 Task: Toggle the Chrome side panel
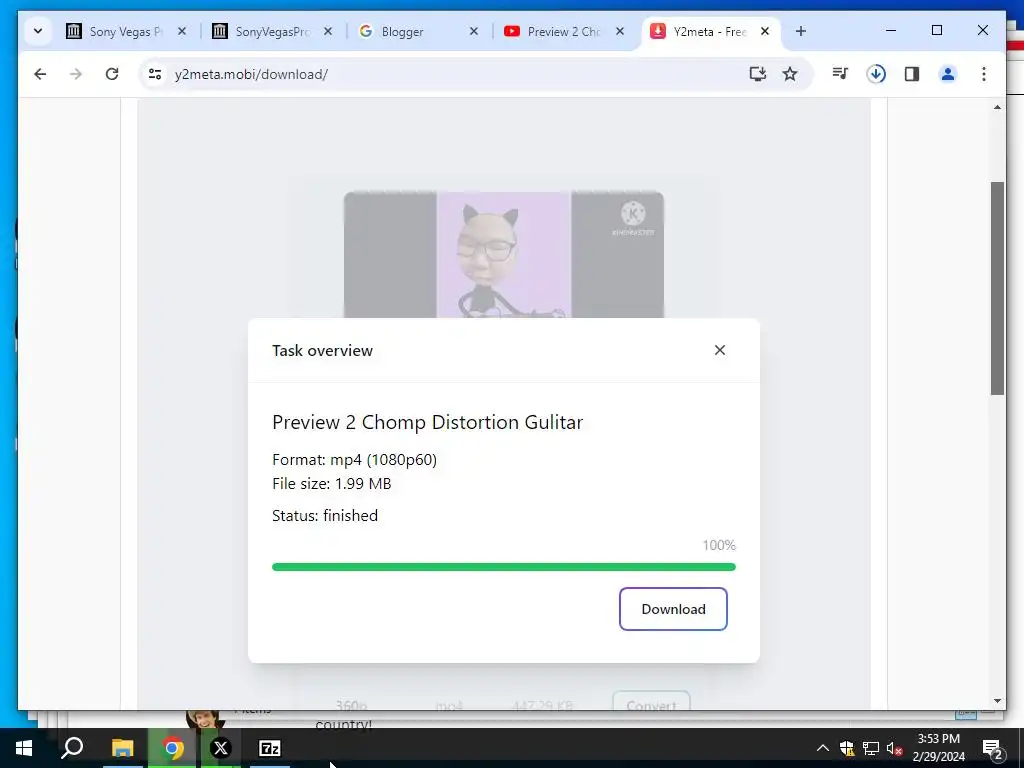coord(912,74)
